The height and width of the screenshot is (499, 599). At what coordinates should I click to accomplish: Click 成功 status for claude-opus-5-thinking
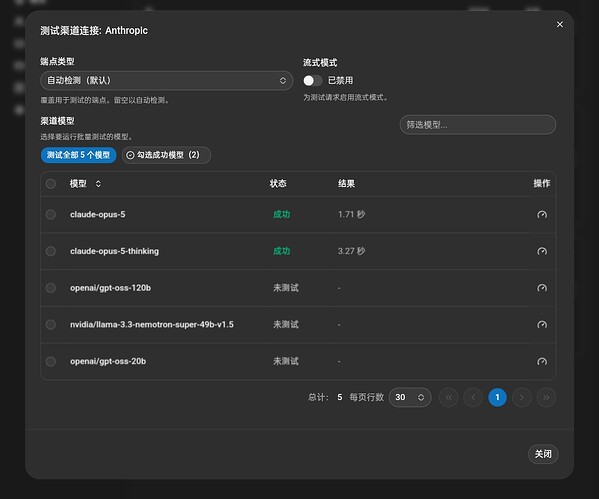(x=282, y=251)
